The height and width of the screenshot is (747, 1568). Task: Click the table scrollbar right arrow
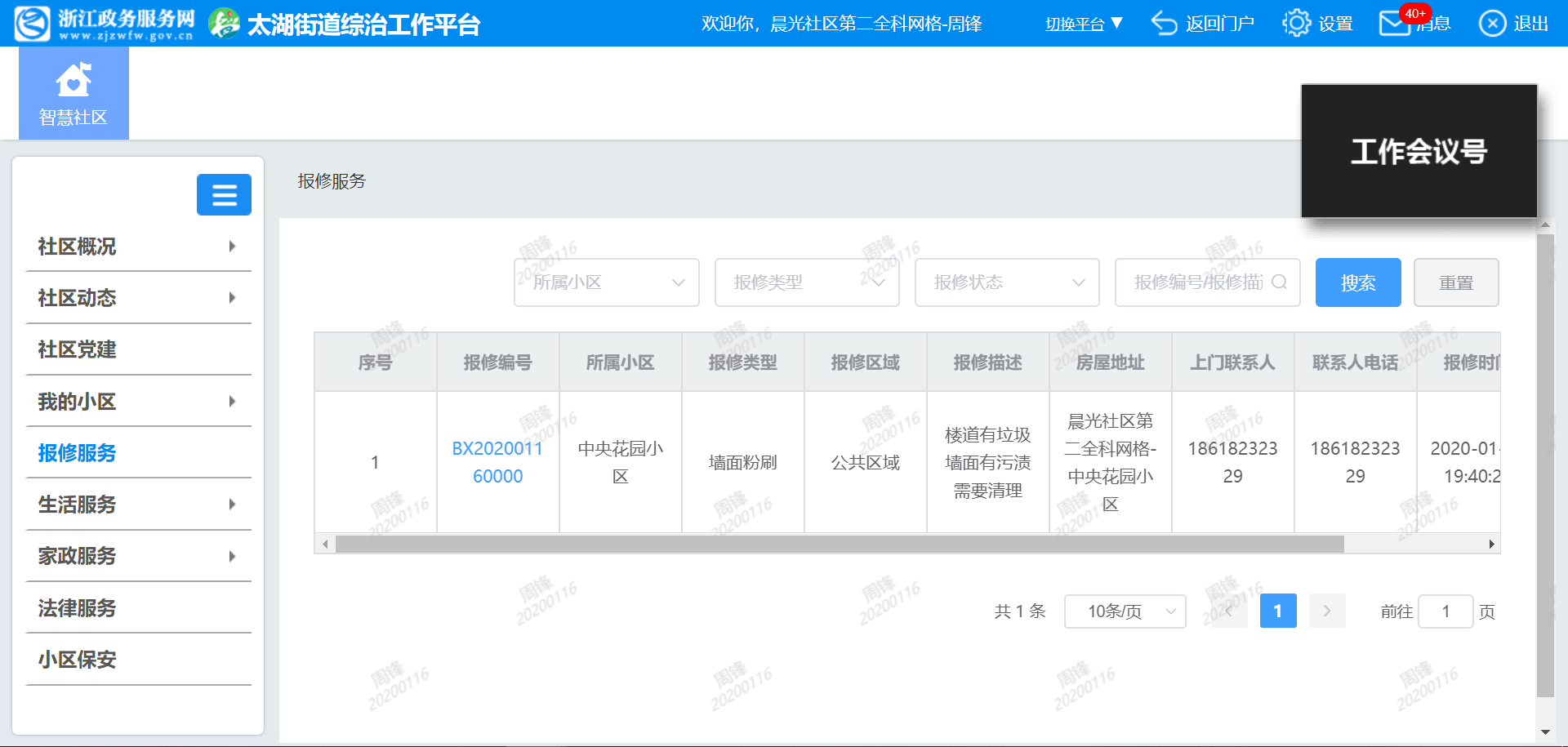[x=1491, y=544]
